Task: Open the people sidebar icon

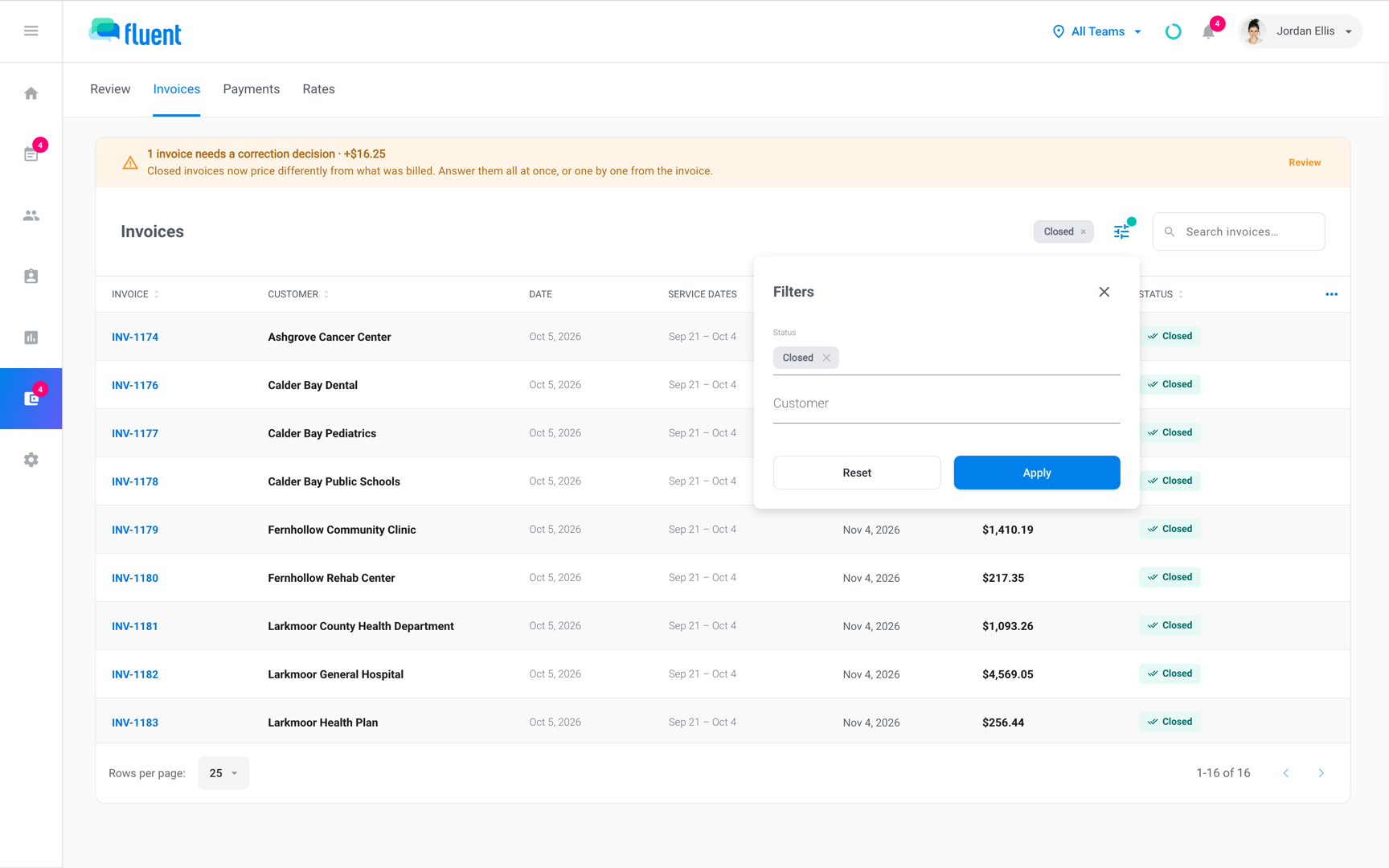Action: pyautogui.click(x=31, y=215)
